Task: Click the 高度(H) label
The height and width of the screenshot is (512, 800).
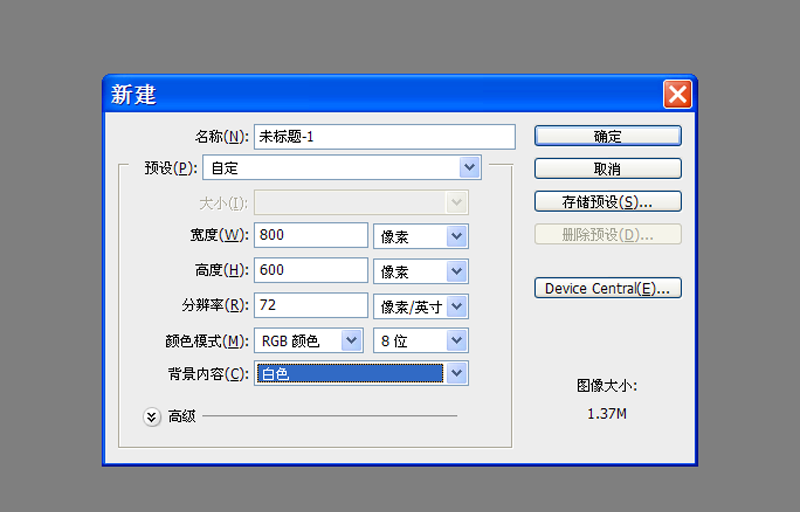Action: click(221, 270)
